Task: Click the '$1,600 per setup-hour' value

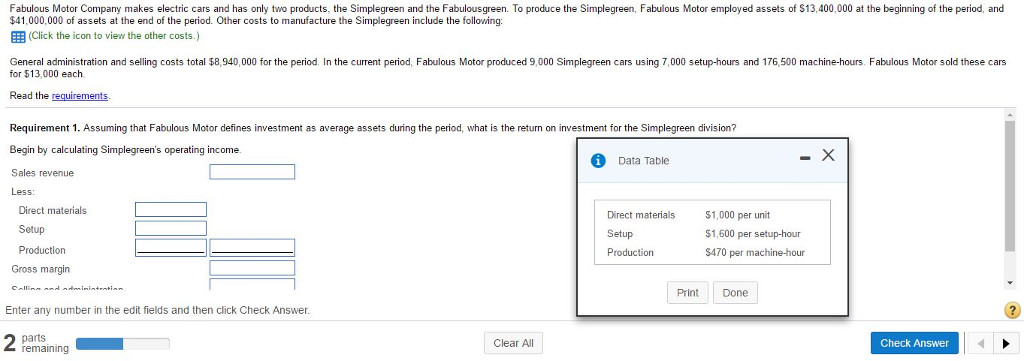Action: click(x=752, y=234)
